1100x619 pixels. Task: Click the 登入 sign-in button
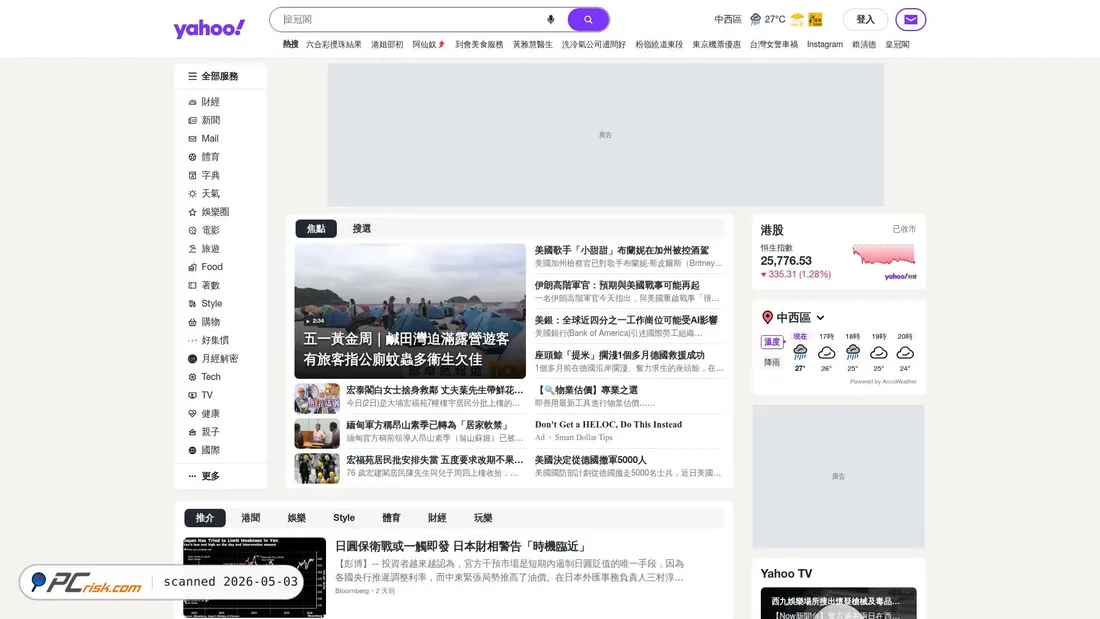(x=865, y=20)
